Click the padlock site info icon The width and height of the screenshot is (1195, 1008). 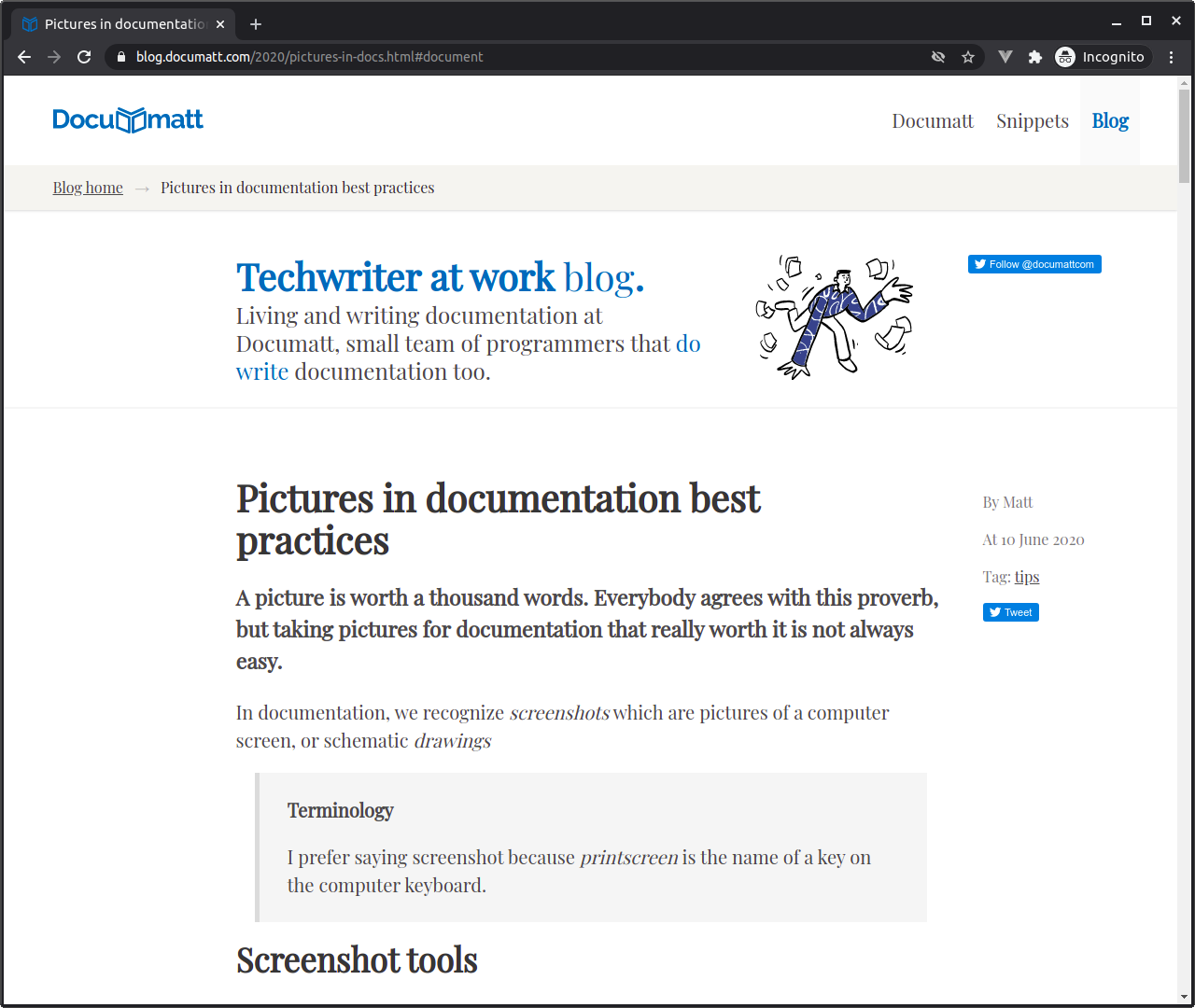pyautogui.click(x=120, y=57)
